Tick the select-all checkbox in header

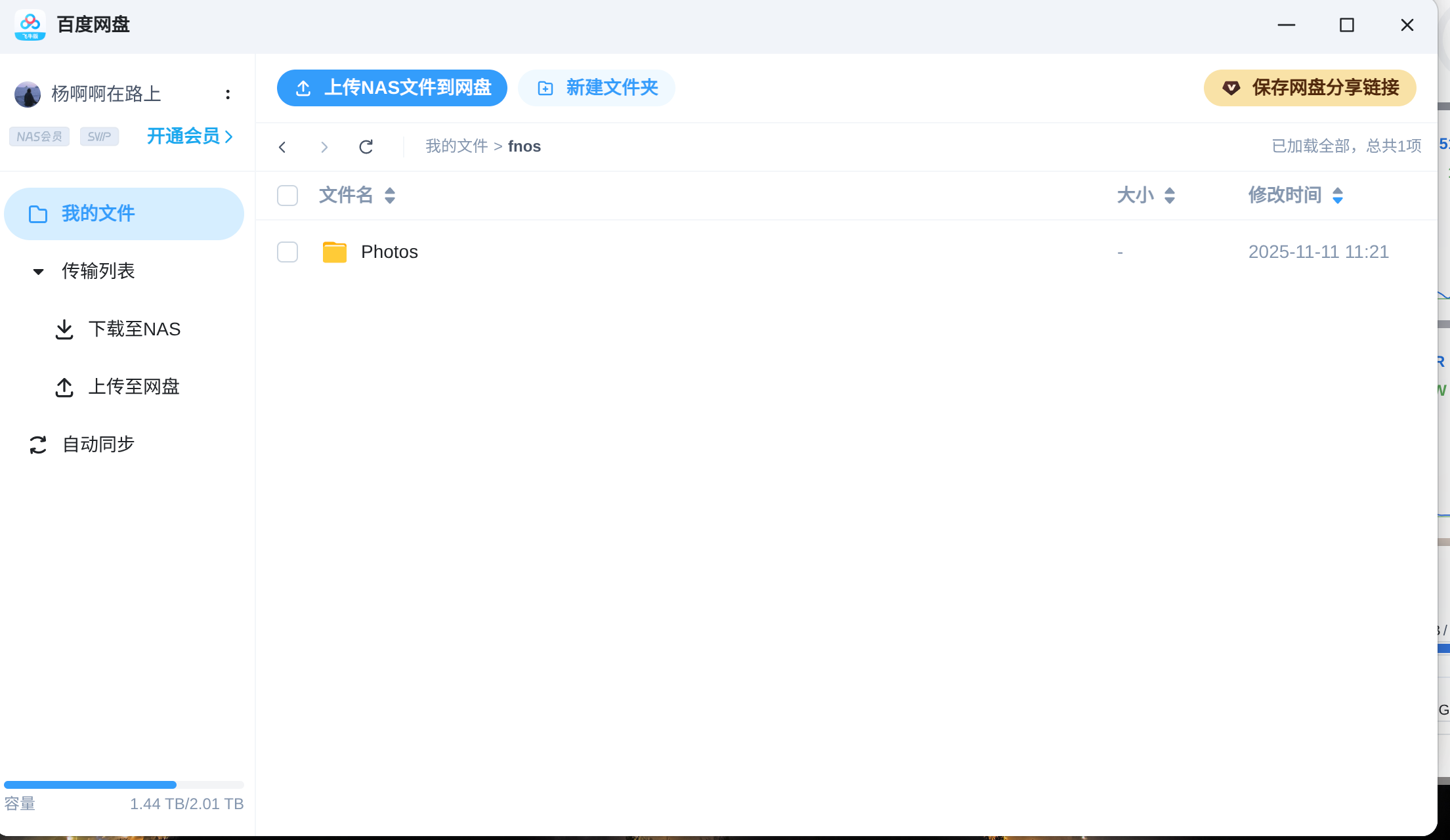[x=288, y=196]
